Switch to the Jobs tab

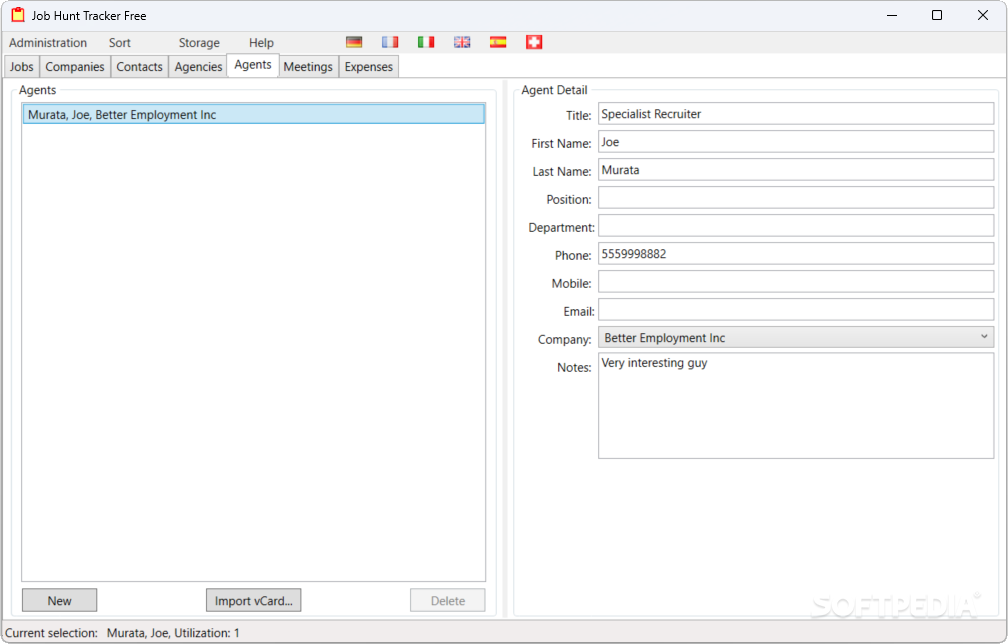click(21, 67)
